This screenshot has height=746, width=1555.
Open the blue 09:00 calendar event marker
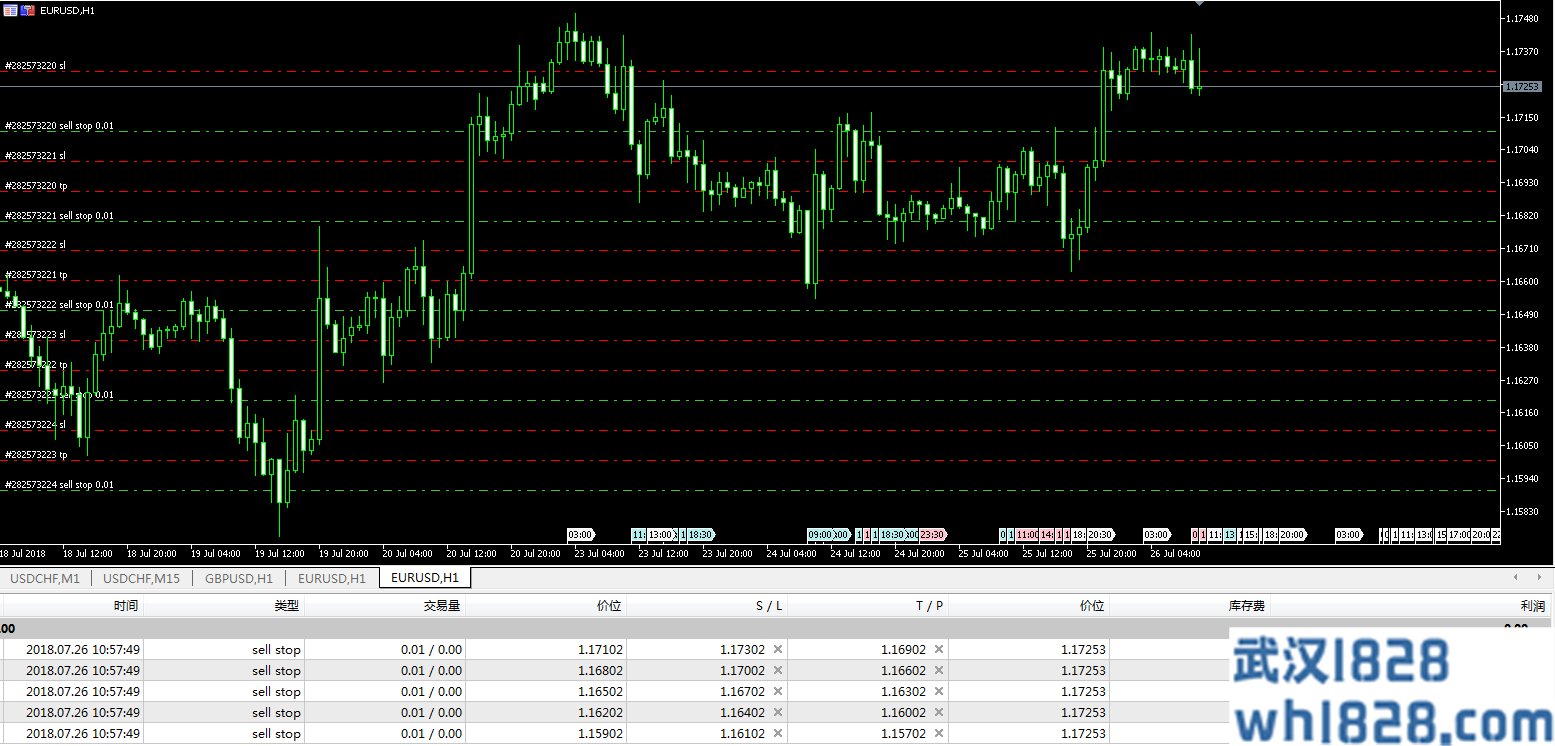(x=820, y=535)
